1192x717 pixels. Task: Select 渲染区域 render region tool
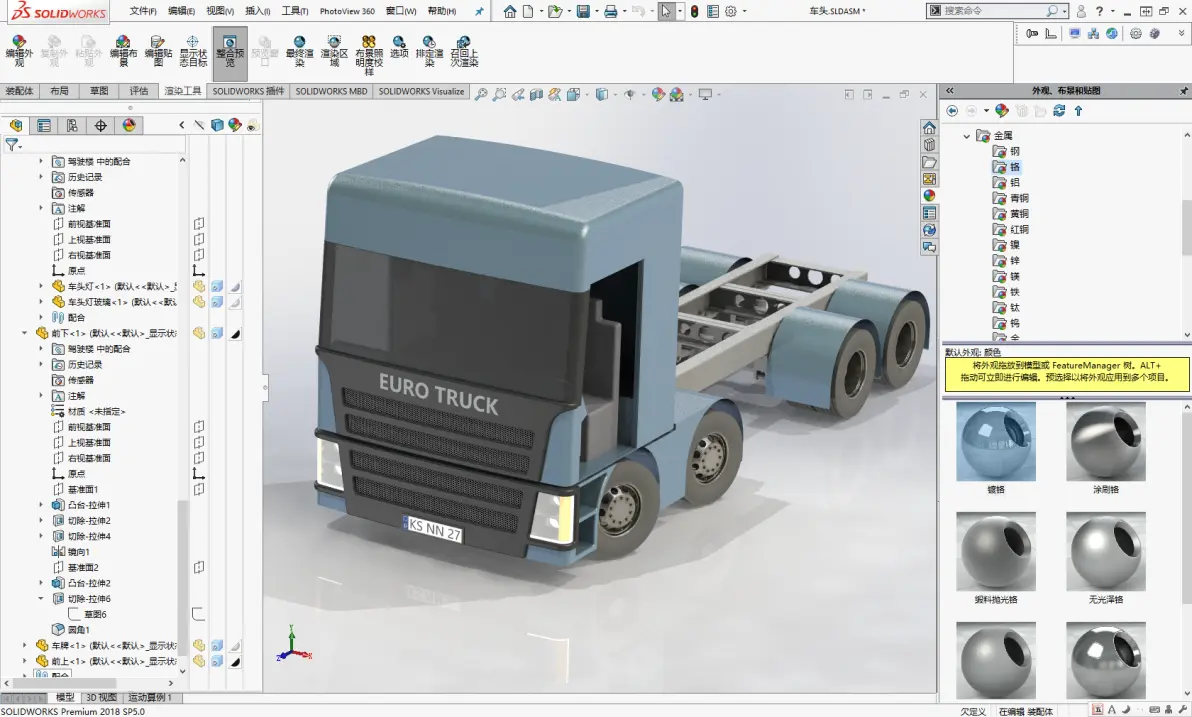tap(334, 51)
